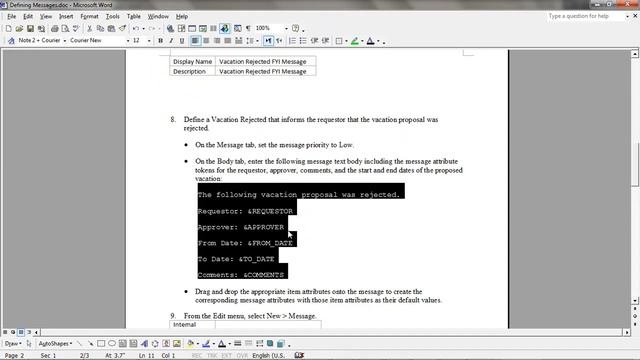Screen dimensions: 640x360
Task: Apply bulleted list formatting
Action: coord(303,41)
